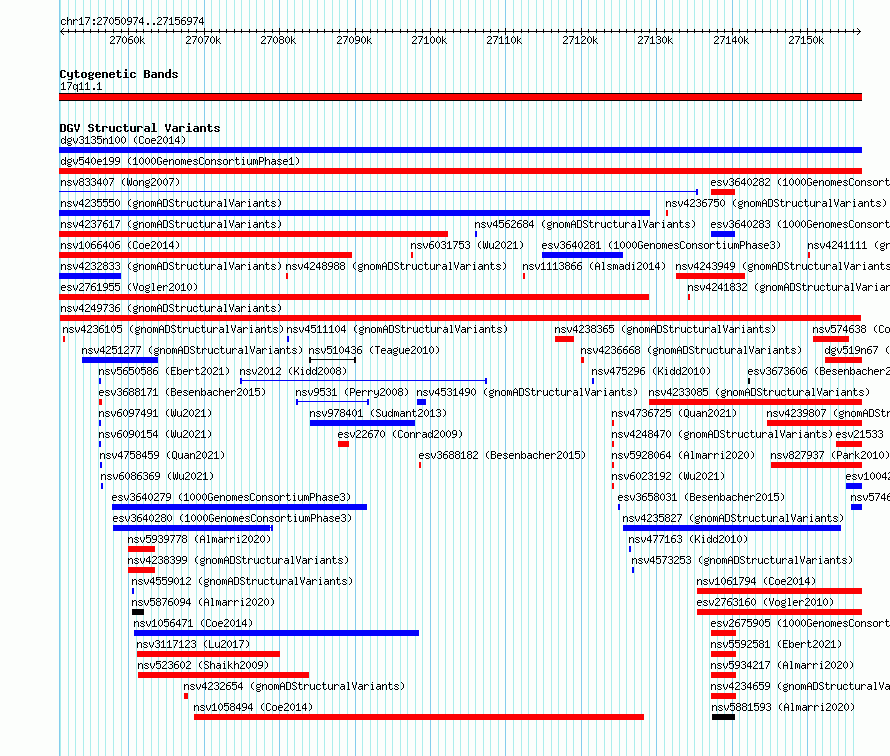Click nsv4236105 gnomAD variant label
Image resolution: width=890 pixels, height=756 pixels.
(173, 329)
